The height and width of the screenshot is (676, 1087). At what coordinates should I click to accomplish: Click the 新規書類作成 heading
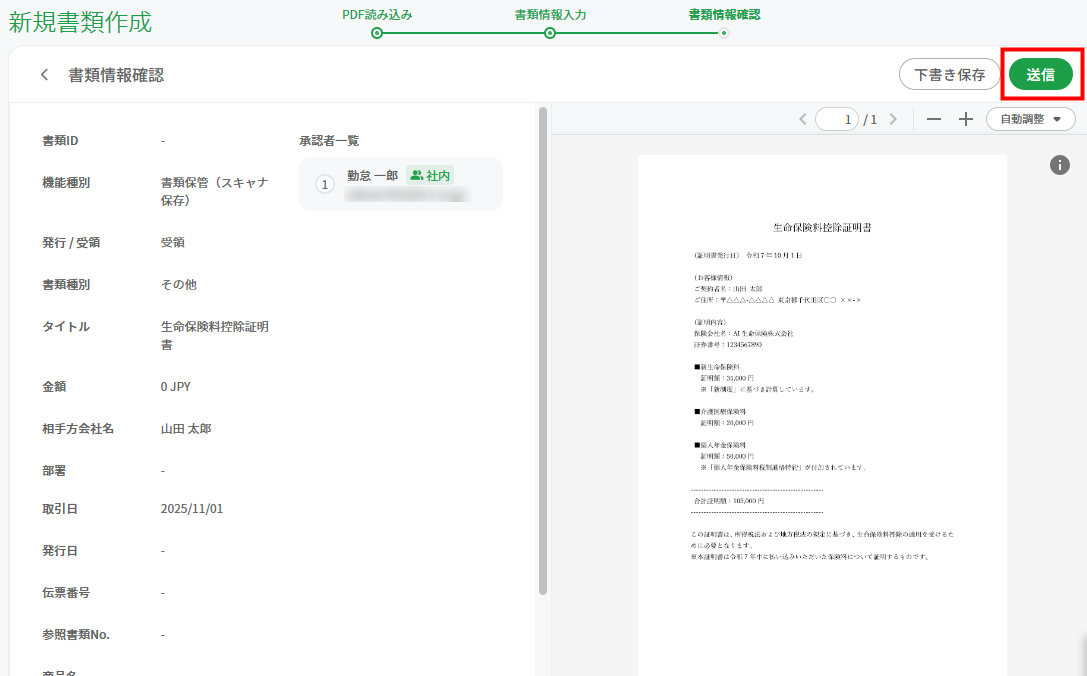pyautogui.click(x=80, y=22)
